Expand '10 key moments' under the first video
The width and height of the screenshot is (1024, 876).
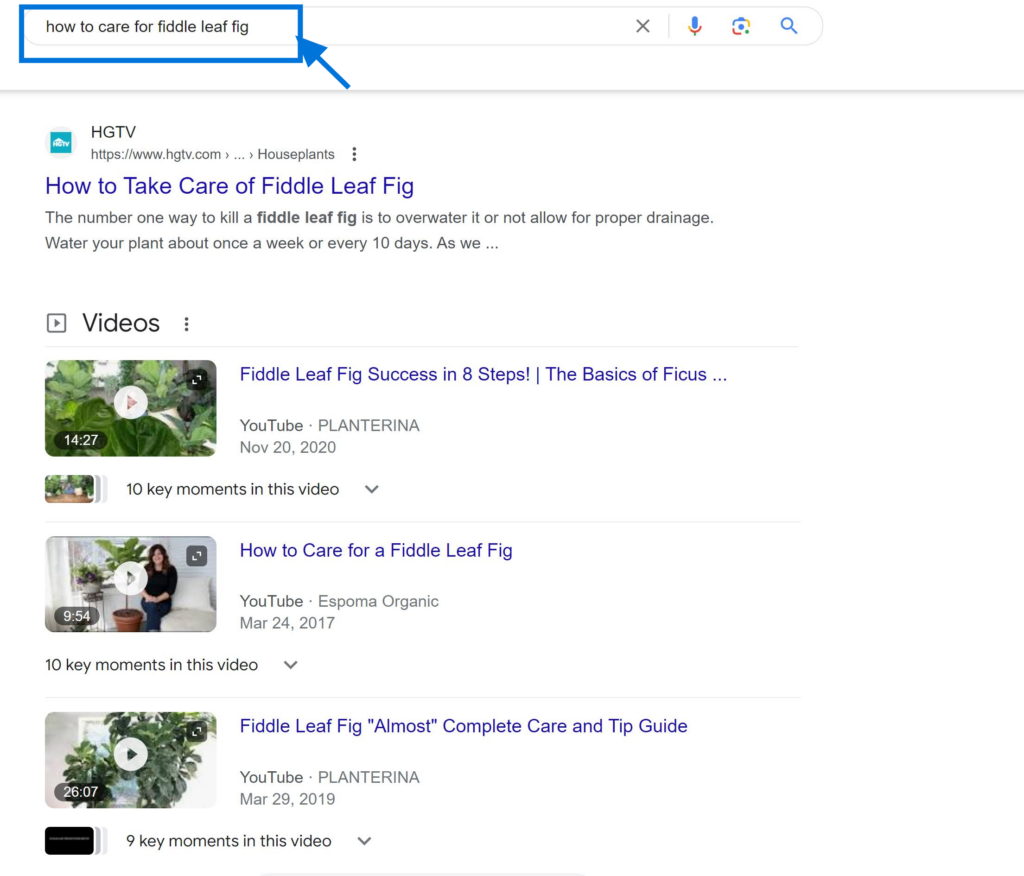tap(371, 489)
